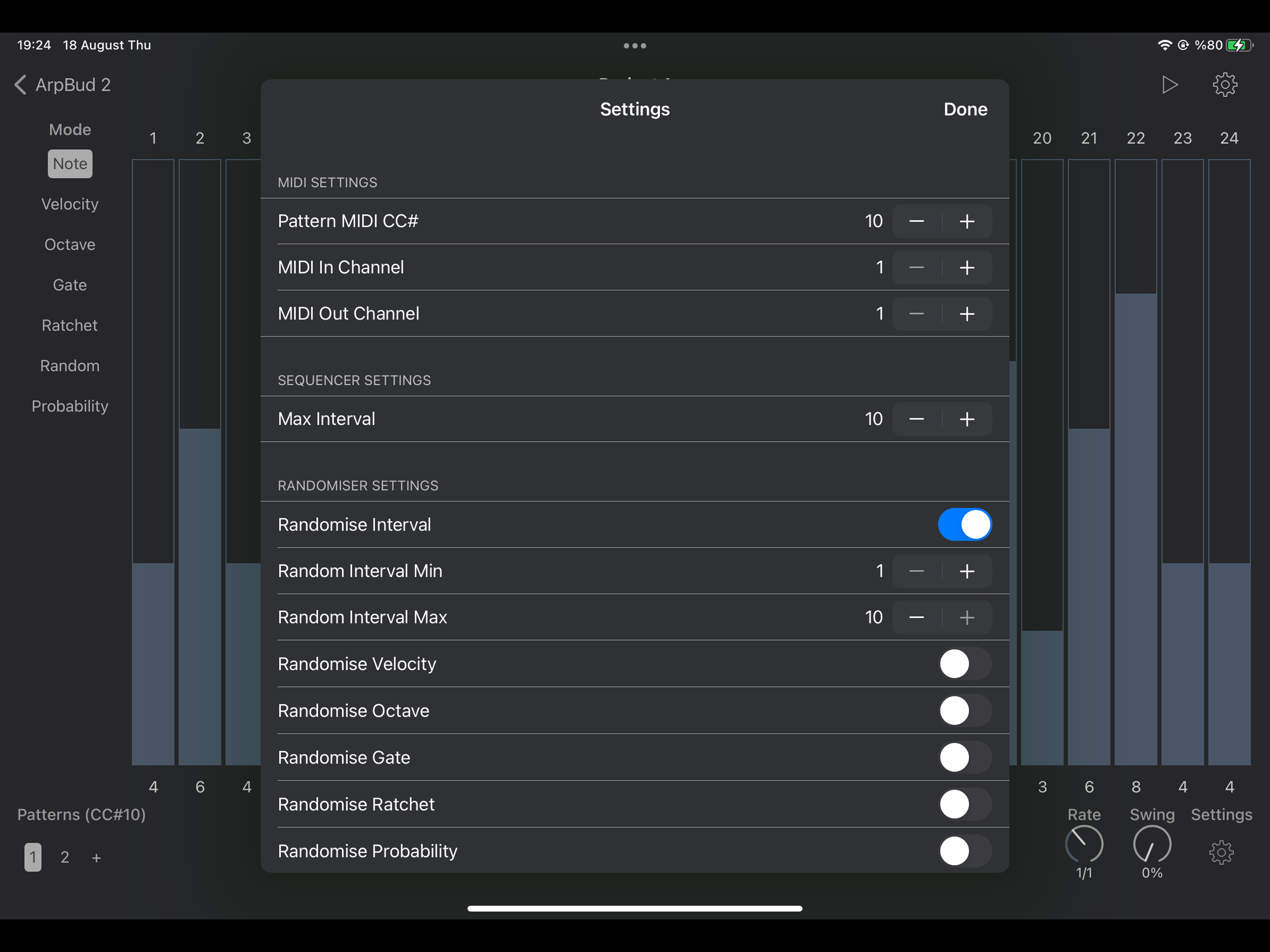Switch to Probability mode
This screenshot has width=1270, height=952.
(x=70, y=407)
